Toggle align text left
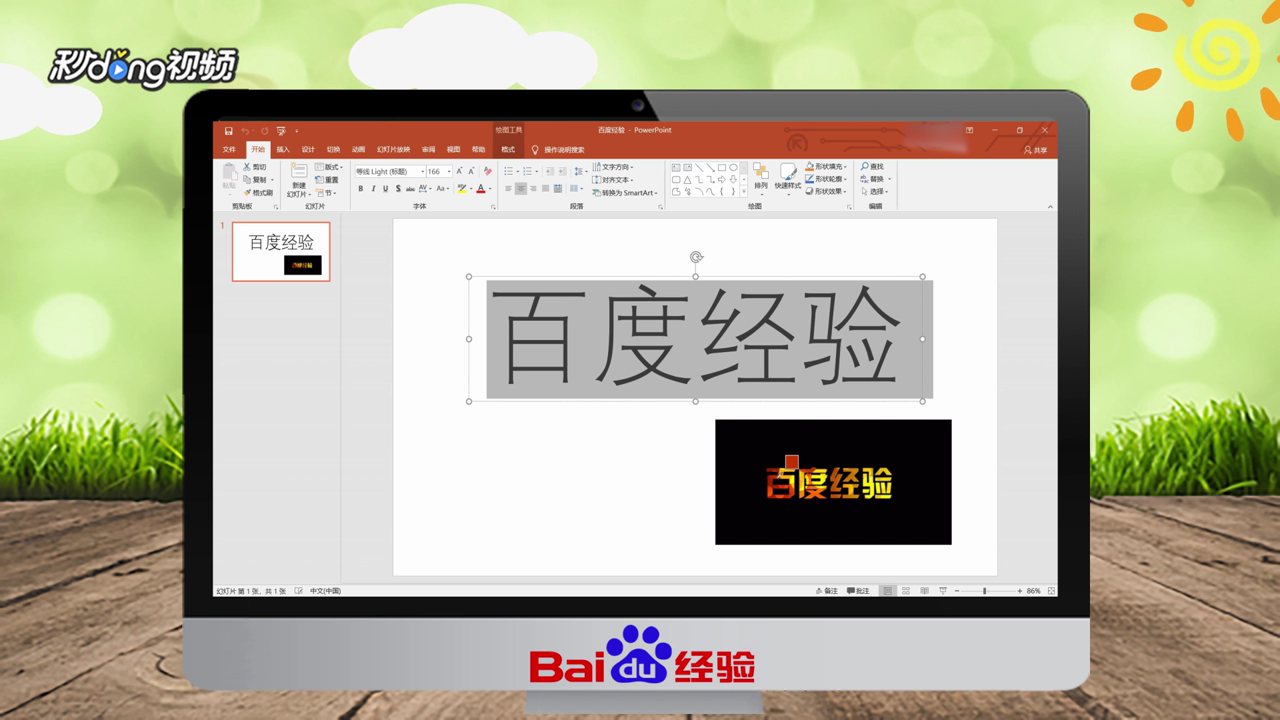This screenshot has width=1280, height=720. [508, 188]
